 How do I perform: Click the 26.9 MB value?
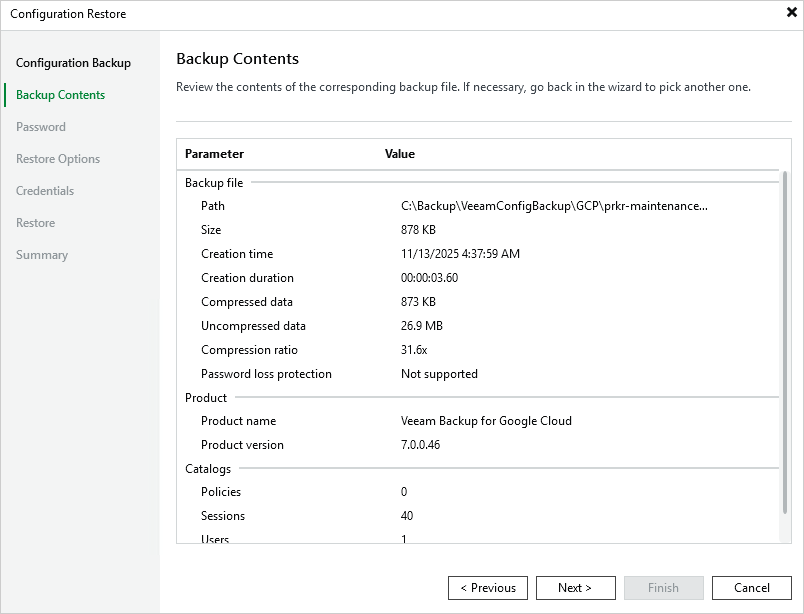tap(421, 326)
